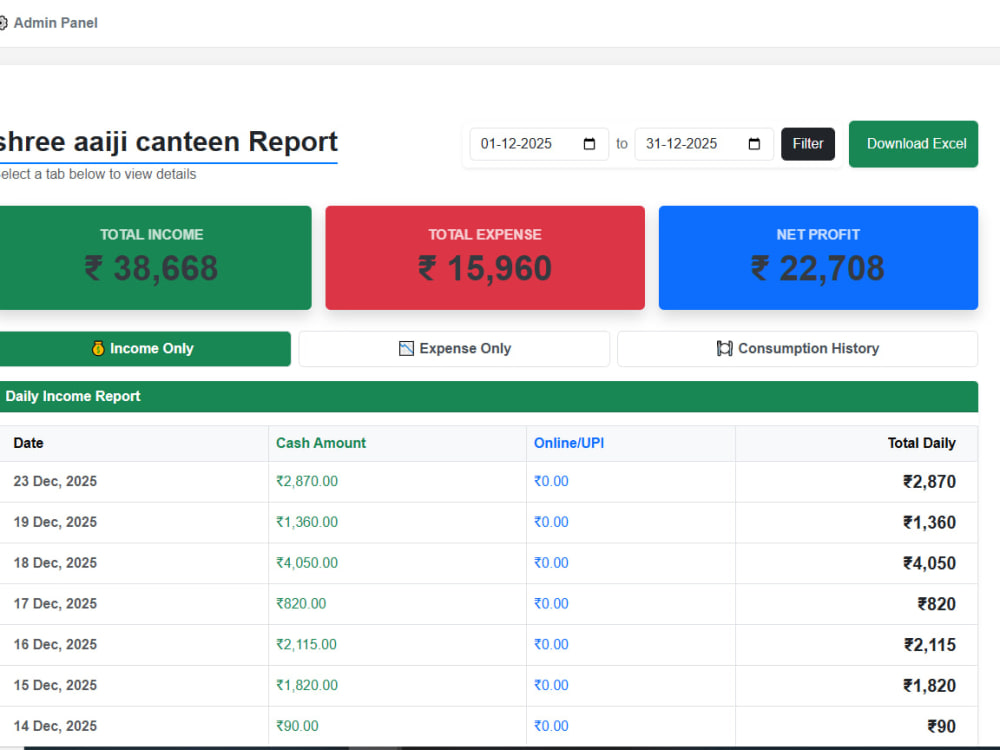
Task: Click total daily value ₹90
Action: pyautogui.click(x=941, y=727)
